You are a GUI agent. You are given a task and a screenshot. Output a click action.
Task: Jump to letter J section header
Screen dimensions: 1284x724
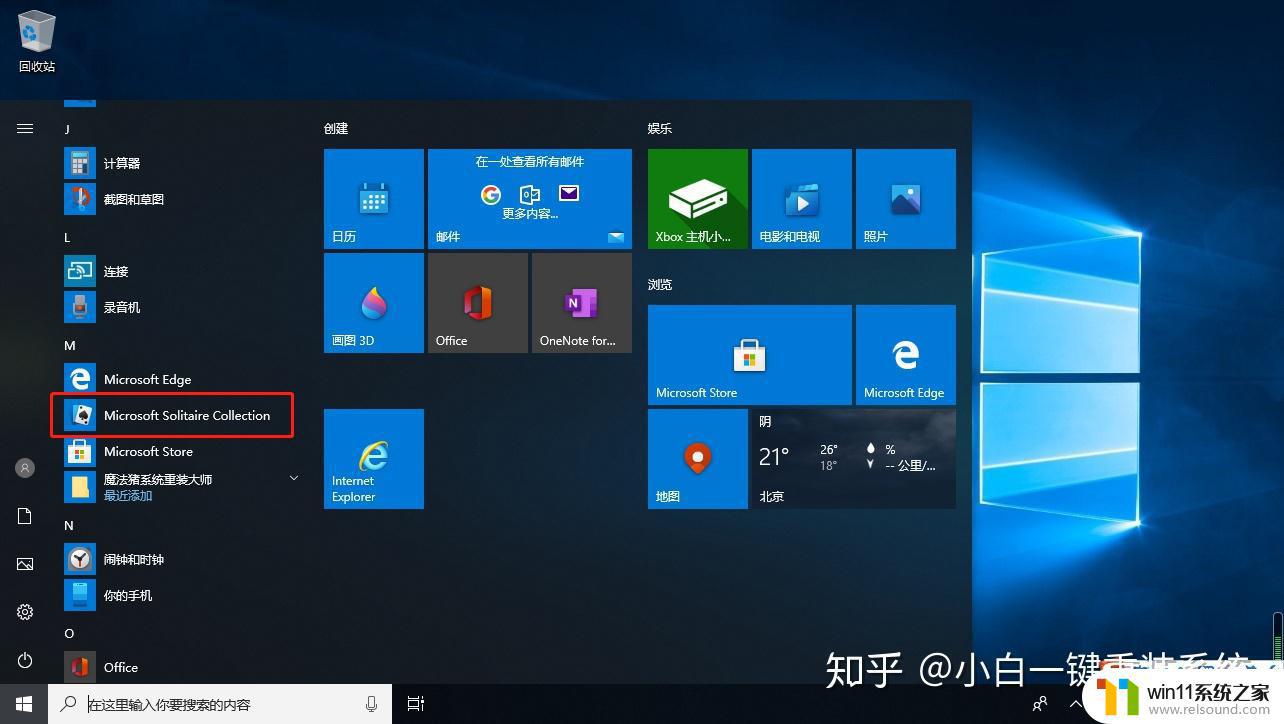68,129
